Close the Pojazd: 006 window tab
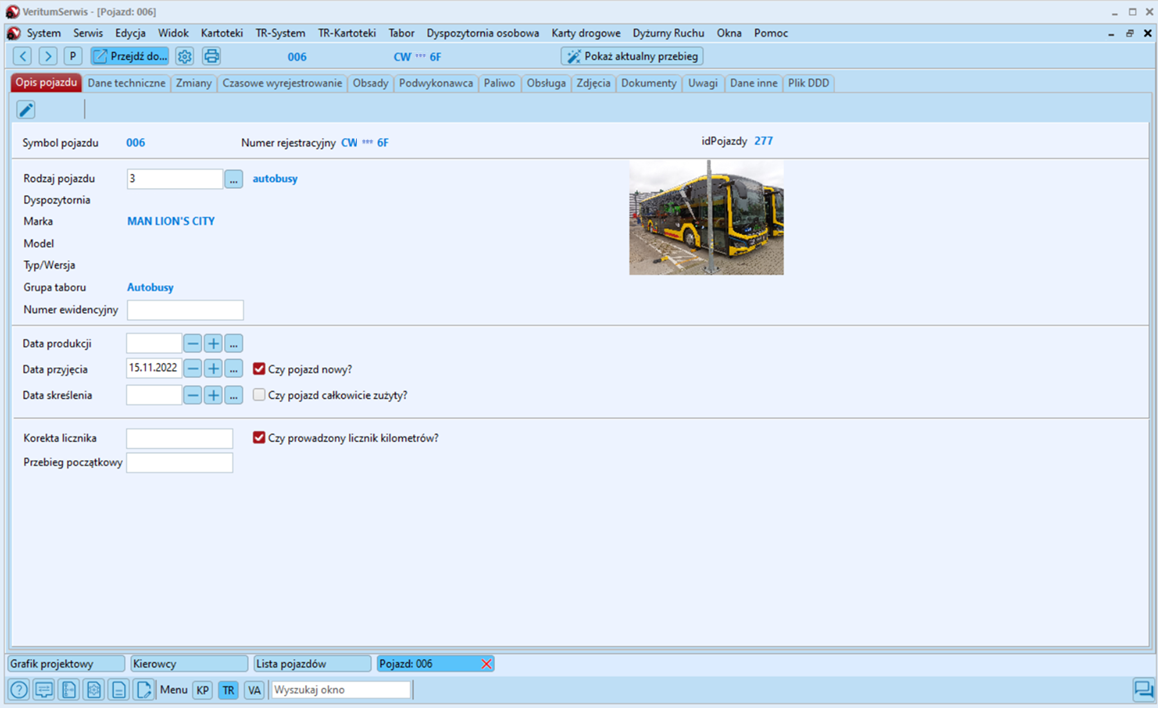The height and width of the screenshot is (708, 1158). 487,664
